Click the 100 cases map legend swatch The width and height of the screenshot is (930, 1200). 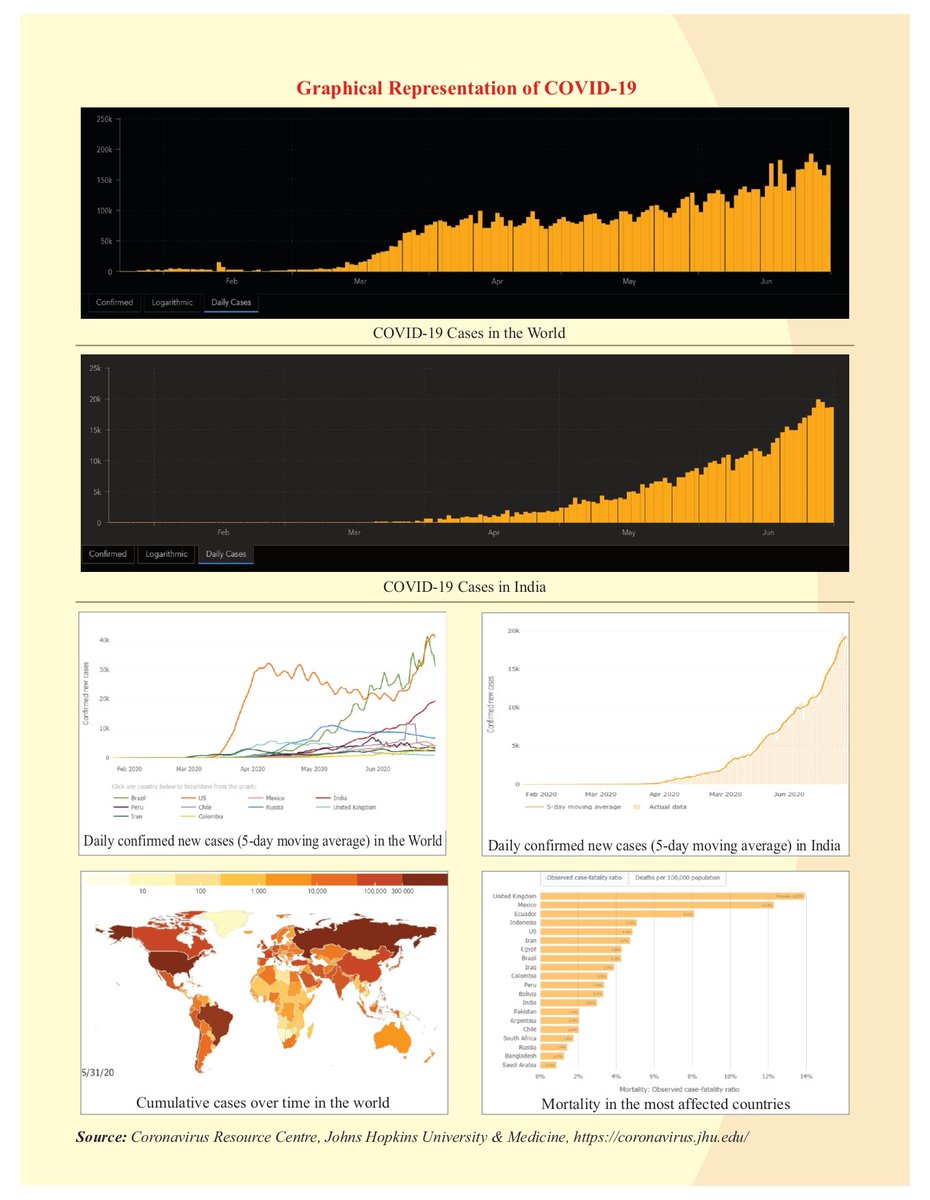(x=198, y=878)
